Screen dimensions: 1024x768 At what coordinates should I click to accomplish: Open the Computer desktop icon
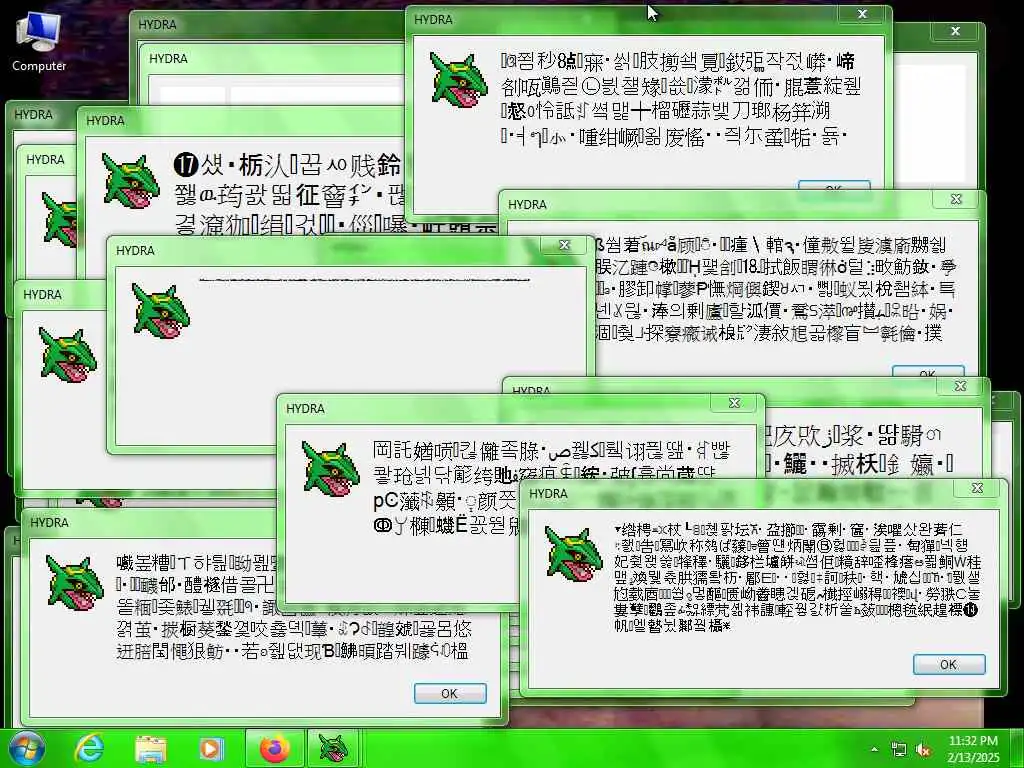[x=39, y=40]
